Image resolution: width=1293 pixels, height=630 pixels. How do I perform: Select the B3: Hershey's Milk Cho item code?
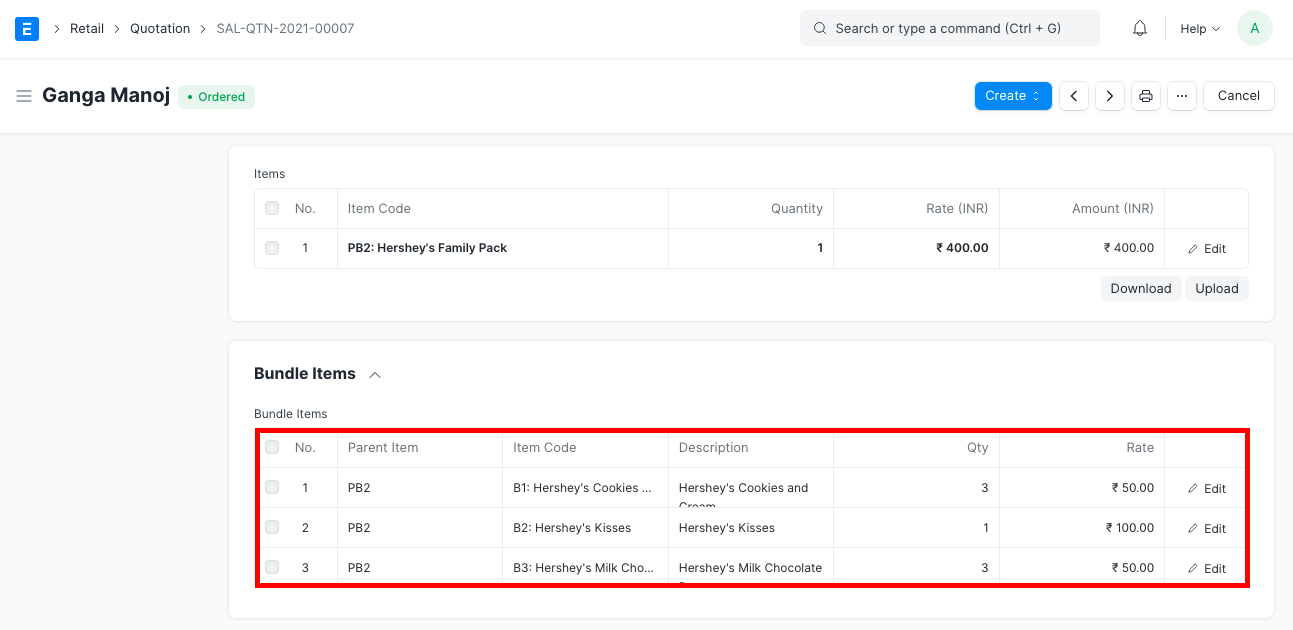pyautogui.click(x=585, y=568)
